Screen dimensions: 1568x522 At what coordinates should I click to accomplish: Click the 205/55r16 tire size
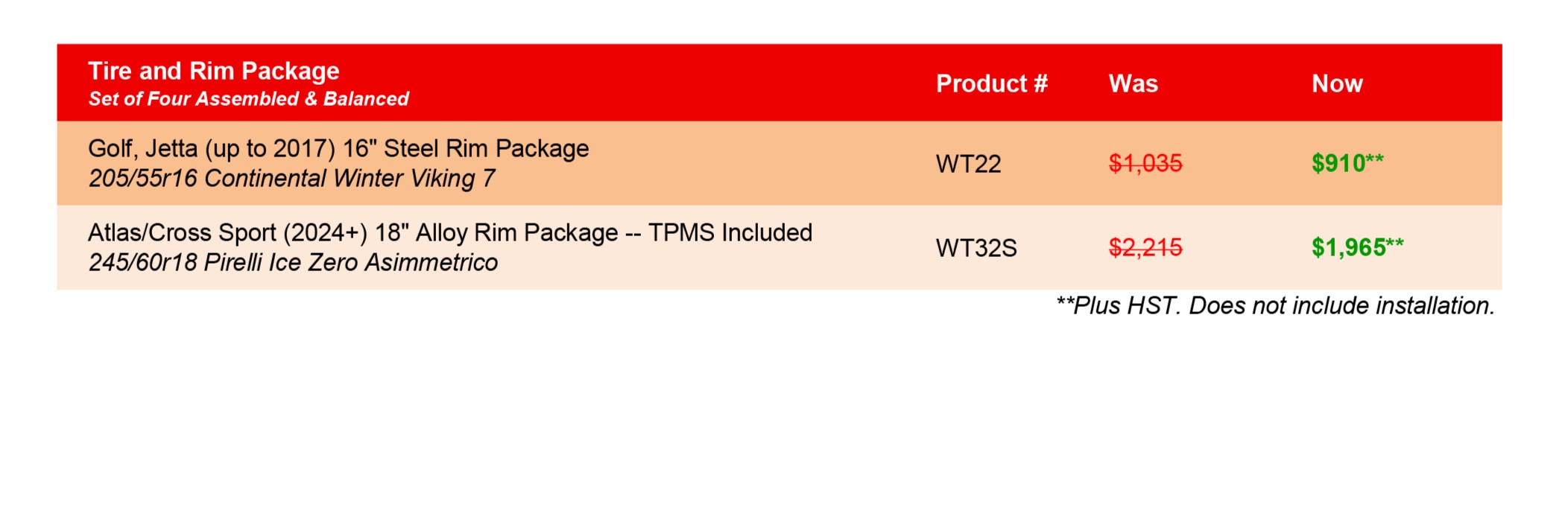pyautogui.click(x=142, y=179)
